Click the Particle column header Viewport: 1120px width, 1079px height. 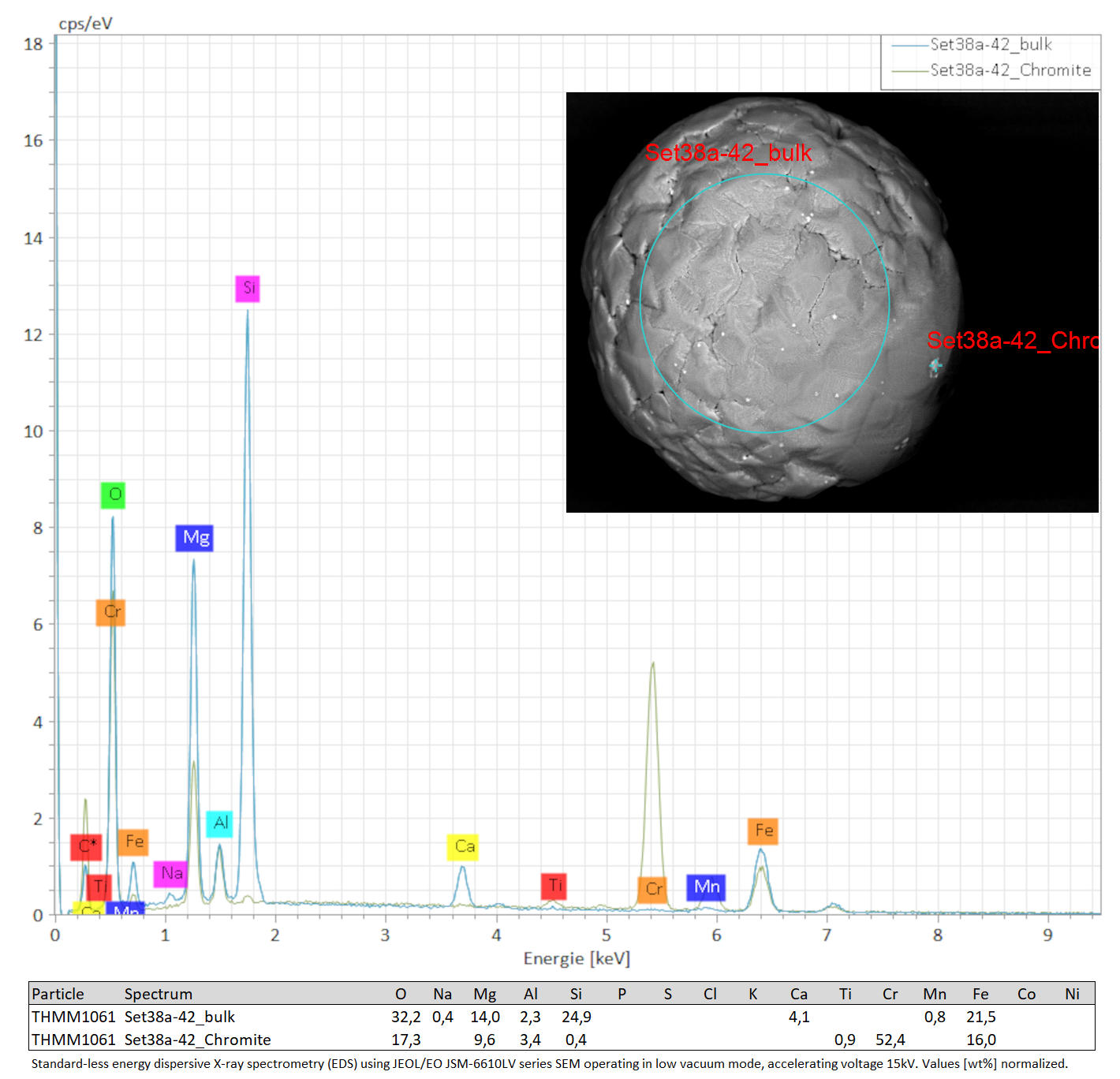point(58,994)
